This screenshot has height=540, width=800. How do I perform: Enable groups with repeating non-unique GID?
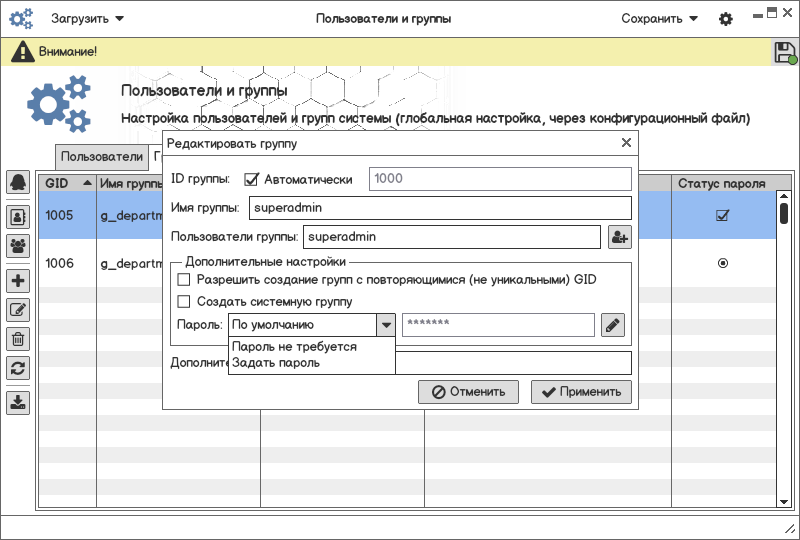(x=183, y=280)
